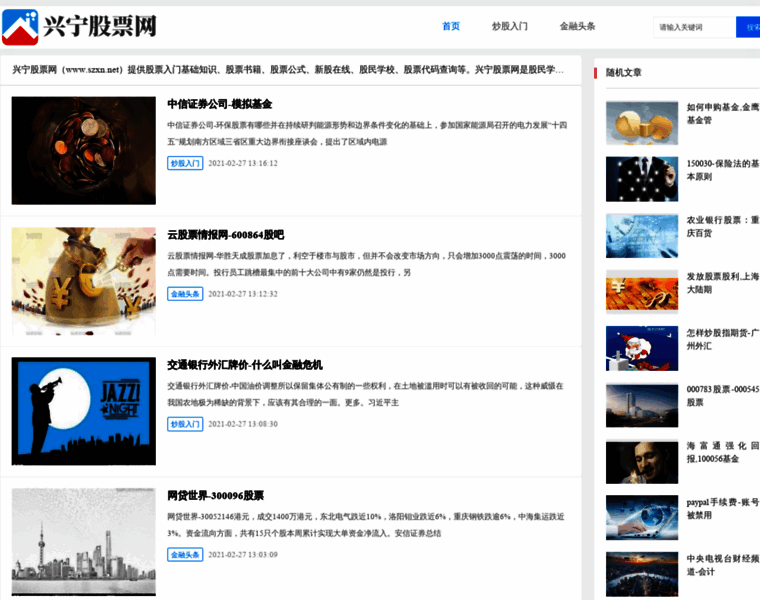This screenshot has width=760, height=600.
Task: Open the coins thumbnail for 中信证券公司 article
Action: point(84,150)
